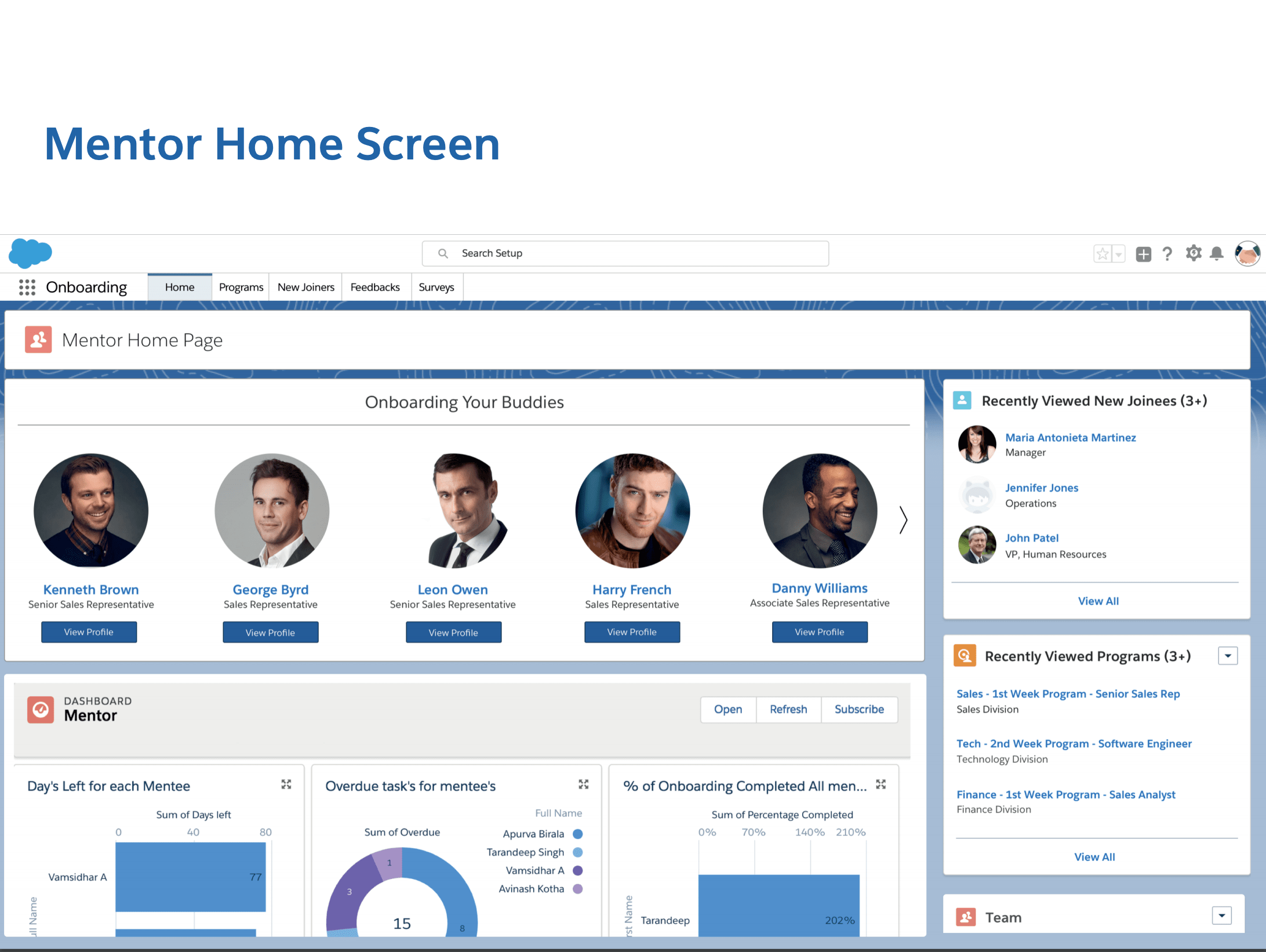
Task: Expand the Day's Left for each Mentee chart
Action: 286,784
